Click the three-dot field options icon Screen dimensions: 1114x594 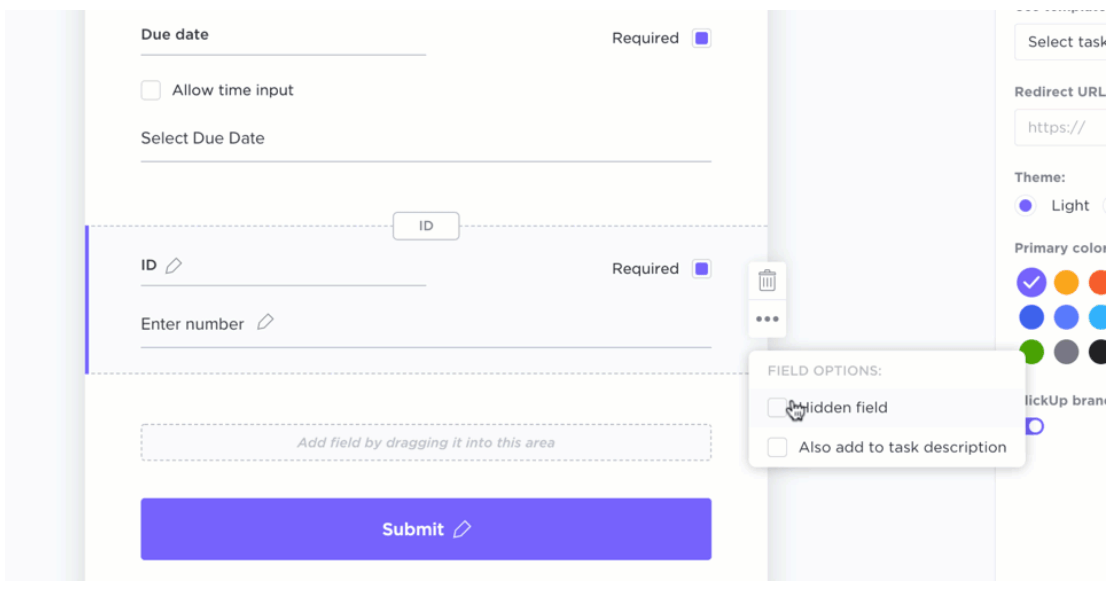point(767,319)
